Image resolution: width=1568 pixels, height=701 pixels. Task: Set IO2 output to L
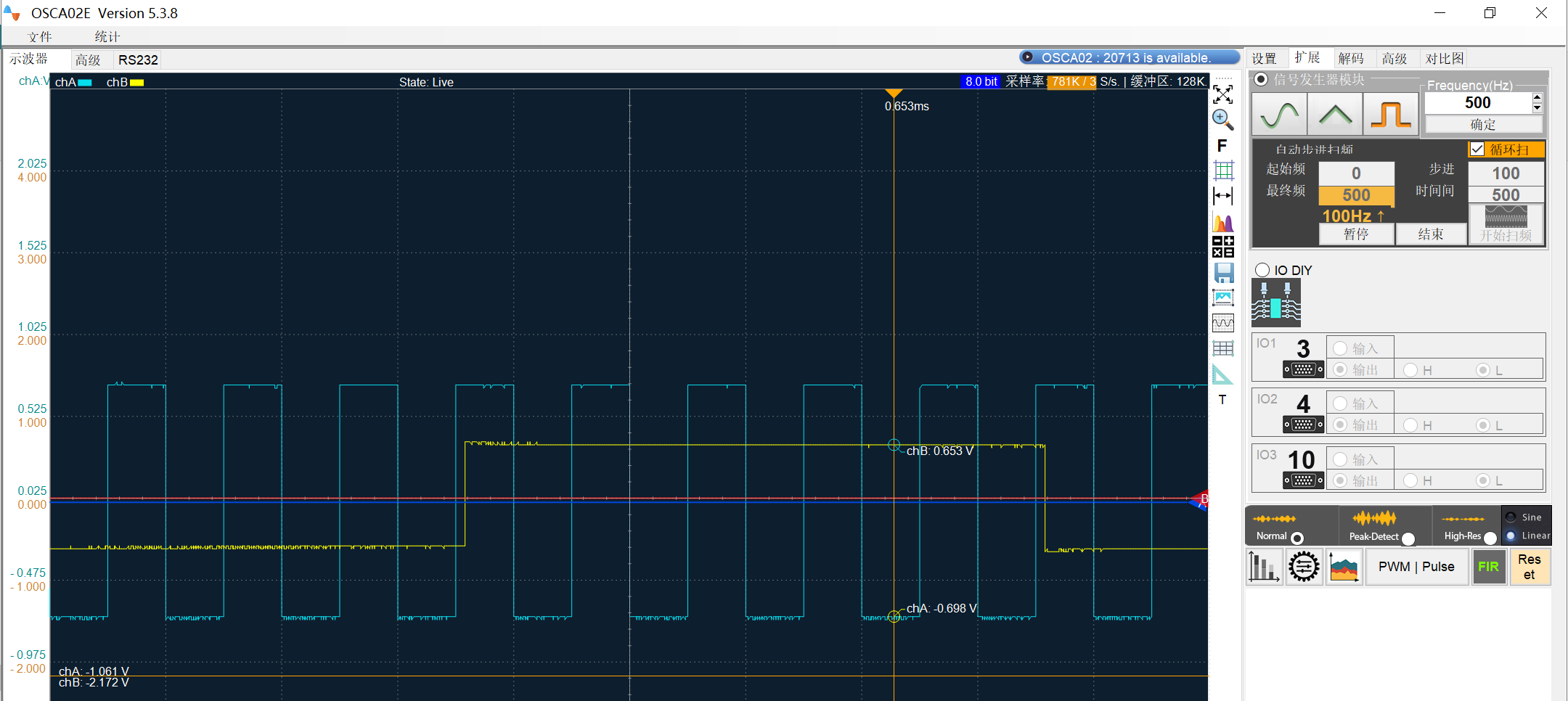1483,425
